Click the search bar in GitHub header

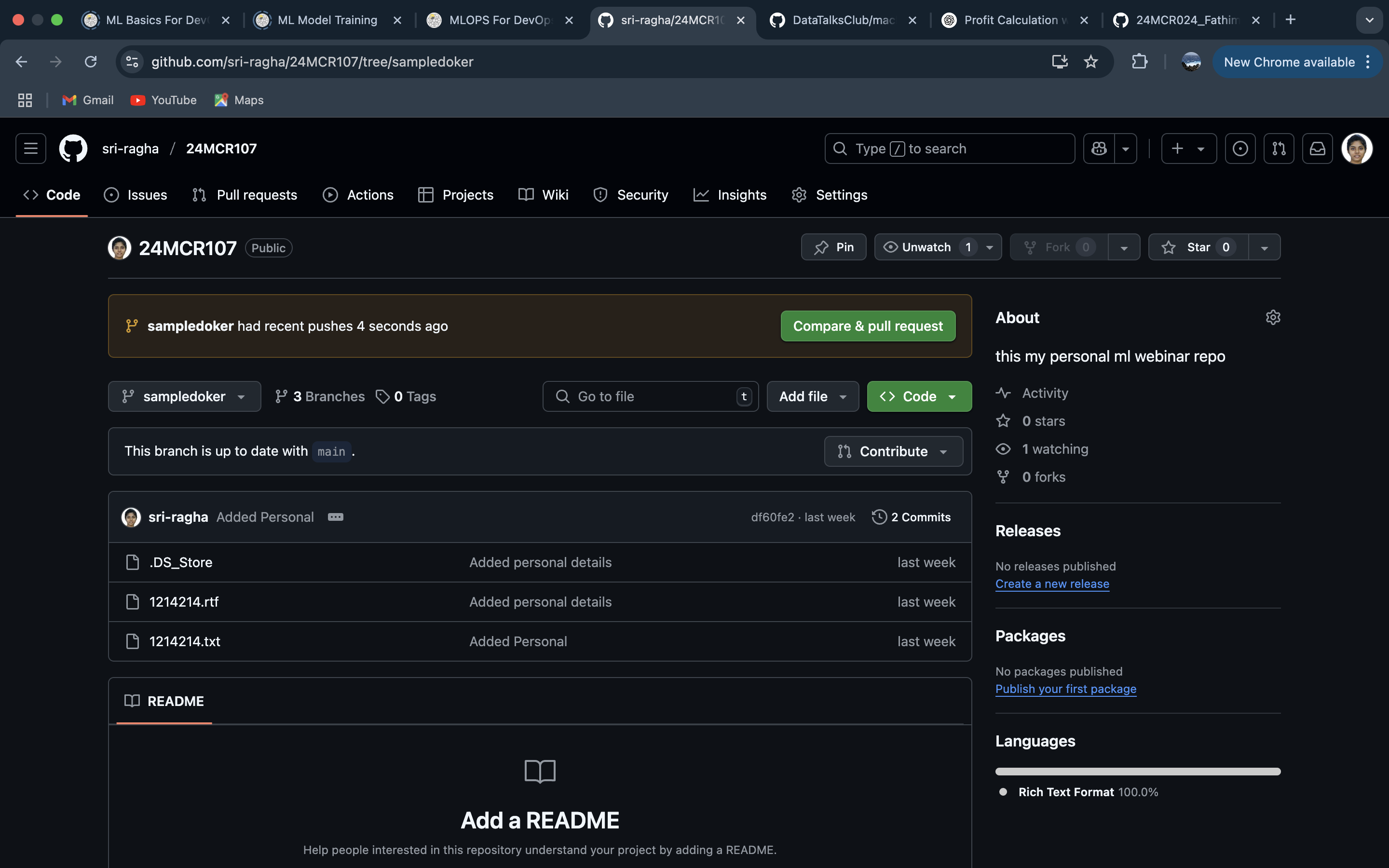[949, 149]
